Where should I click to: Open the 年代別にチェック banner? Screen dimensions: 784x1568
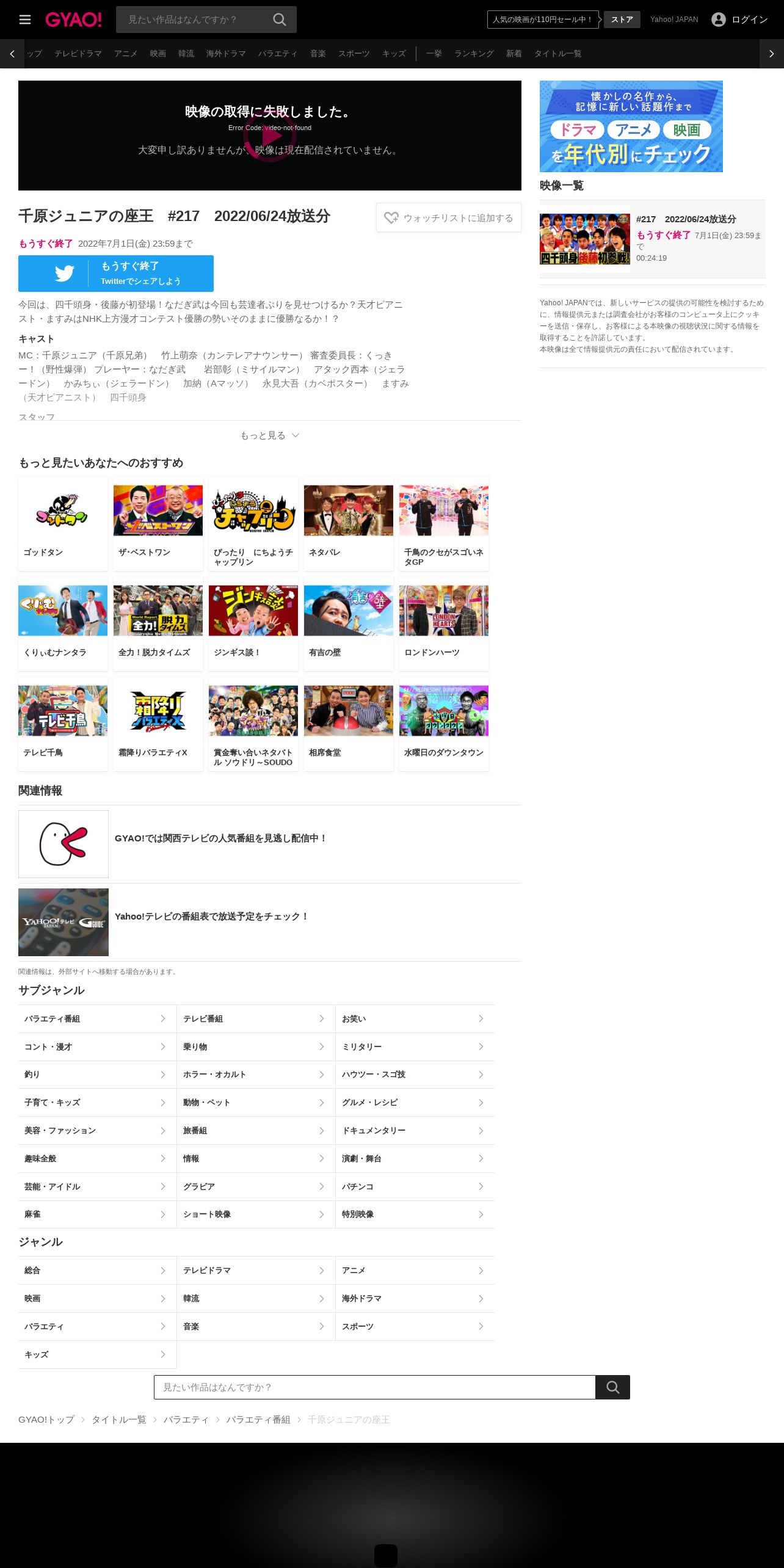point(631,126)
